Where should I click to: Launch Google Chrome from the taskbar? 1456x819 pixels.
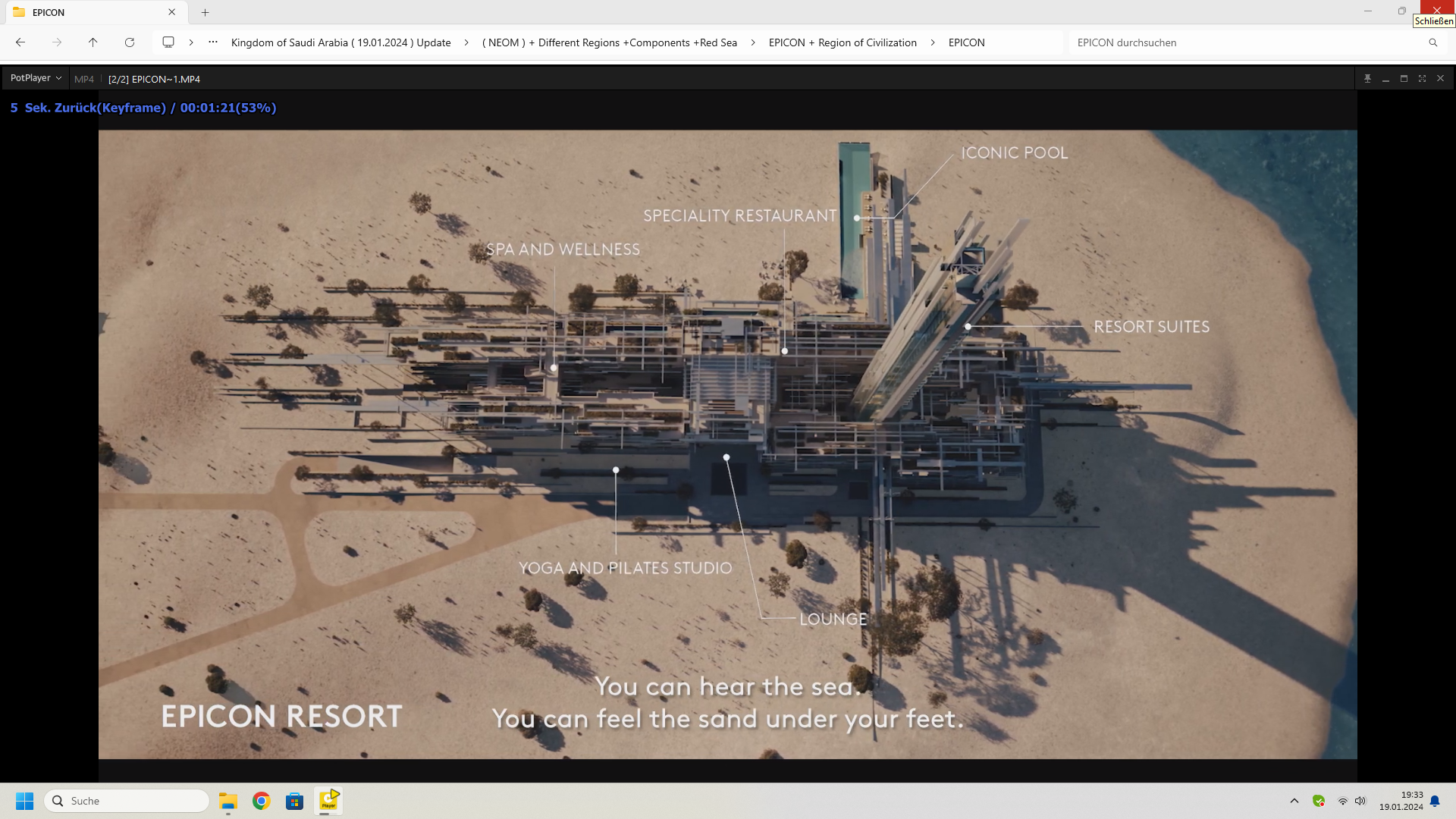(262, 801)
